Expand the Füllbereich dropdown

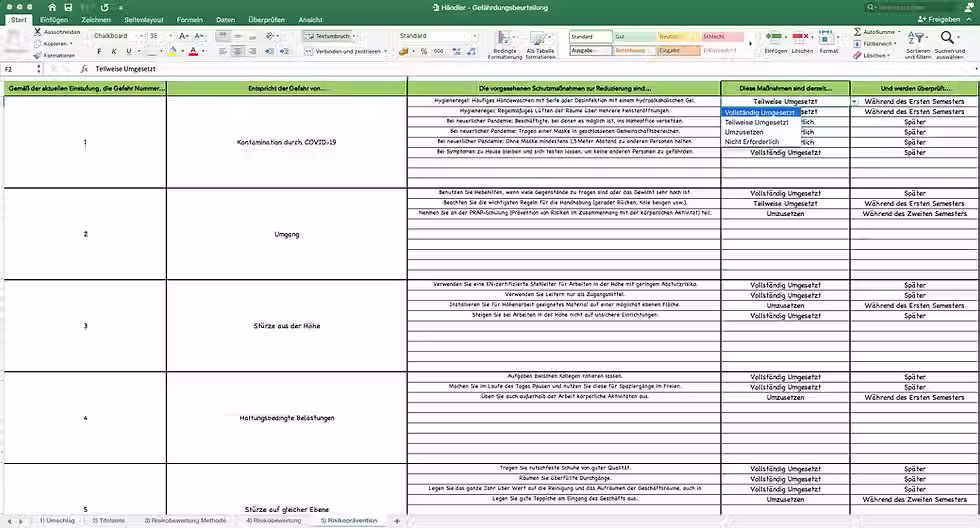pyautogui.click(x=895, y=43)
